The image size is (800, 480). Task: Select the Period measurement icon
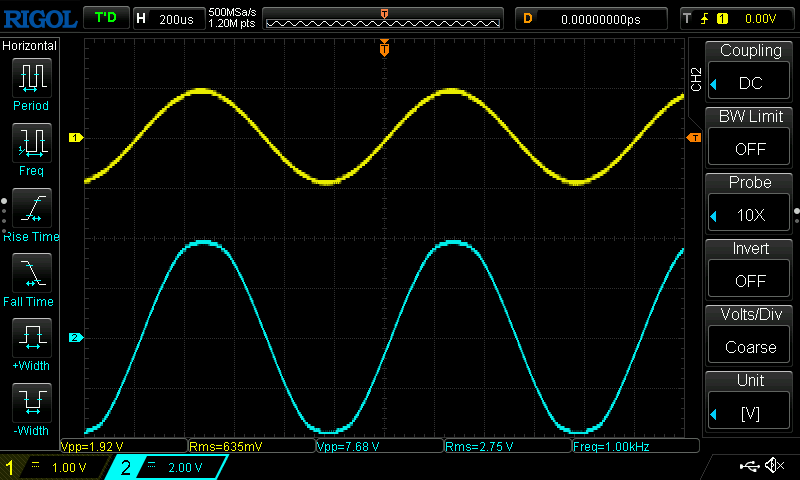click(x=32, y=78)
